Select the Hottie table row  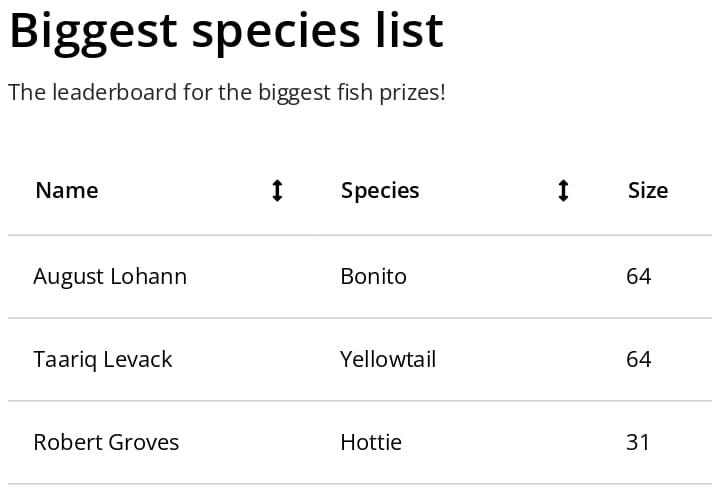pyautogui.click(x=360, y=443)
